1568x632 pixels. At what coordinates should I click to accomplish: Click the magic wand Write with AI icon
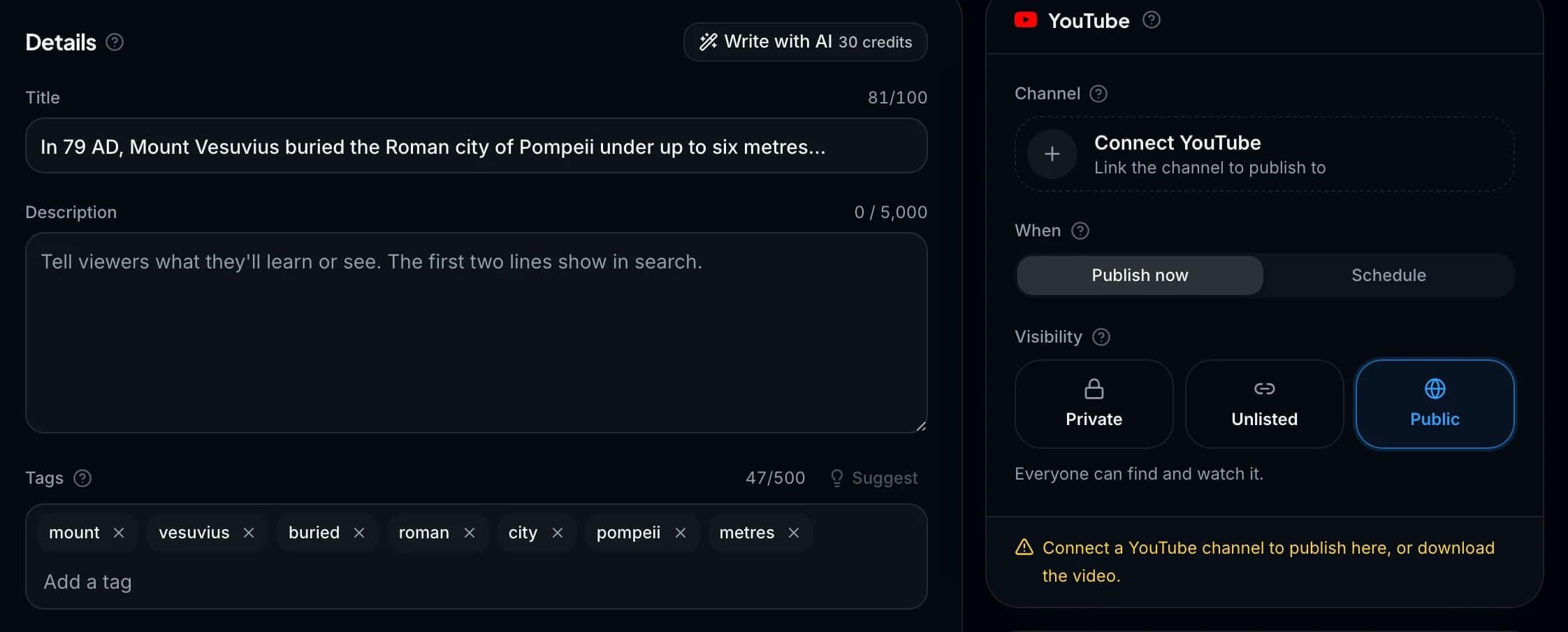point(708,42)
